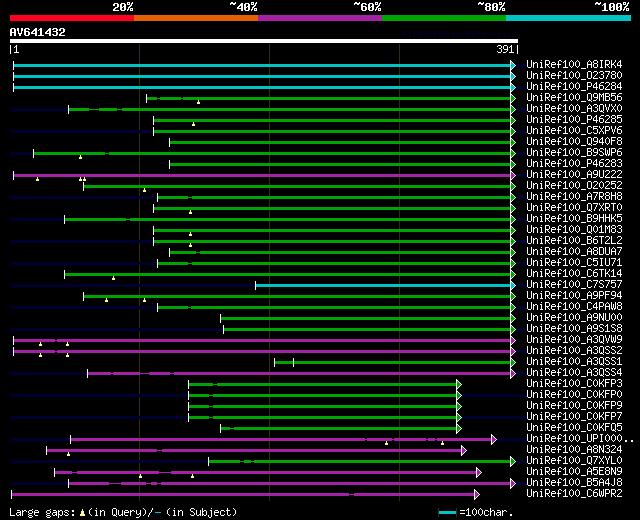Click the UniRef100_C0KFP3 label
640x520 pixels.
pos(574,384)
